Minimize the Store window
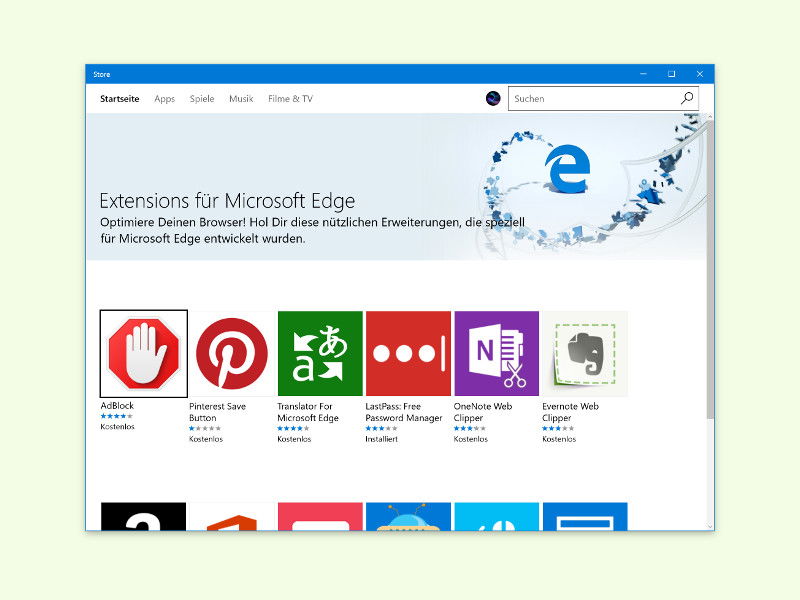The width and height of the screenshot is (800, 600). tap(643, 74)
